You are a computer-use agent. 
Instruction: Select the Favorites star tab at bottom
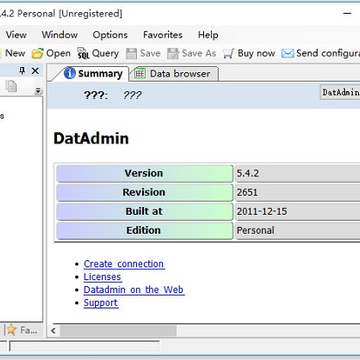(x=22, y=330)
